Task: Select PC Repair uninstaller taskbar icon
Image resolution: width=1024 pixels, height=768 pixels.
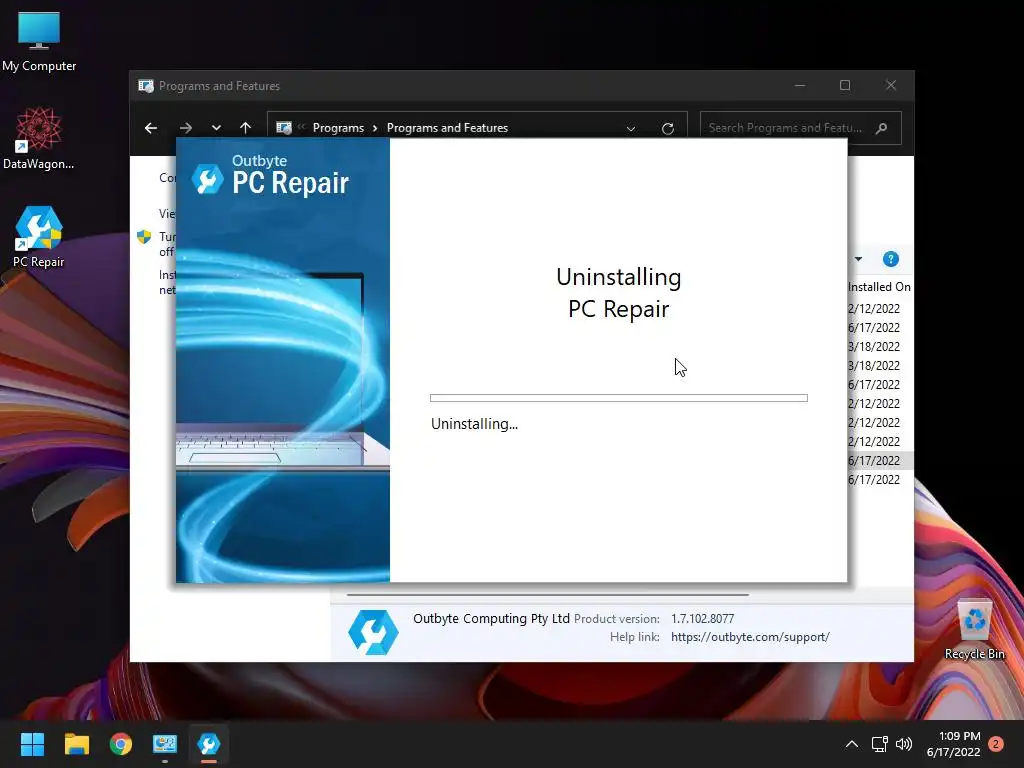Action: coord(209,744)
